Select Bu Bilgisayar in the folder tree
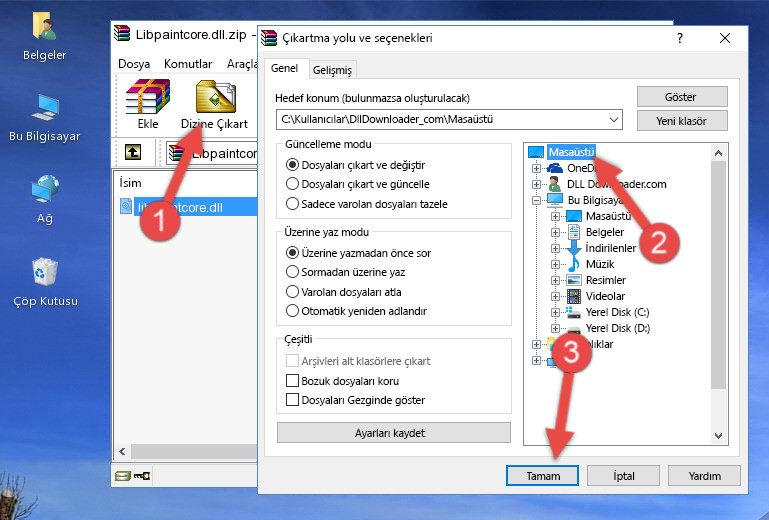 [594, 200]
